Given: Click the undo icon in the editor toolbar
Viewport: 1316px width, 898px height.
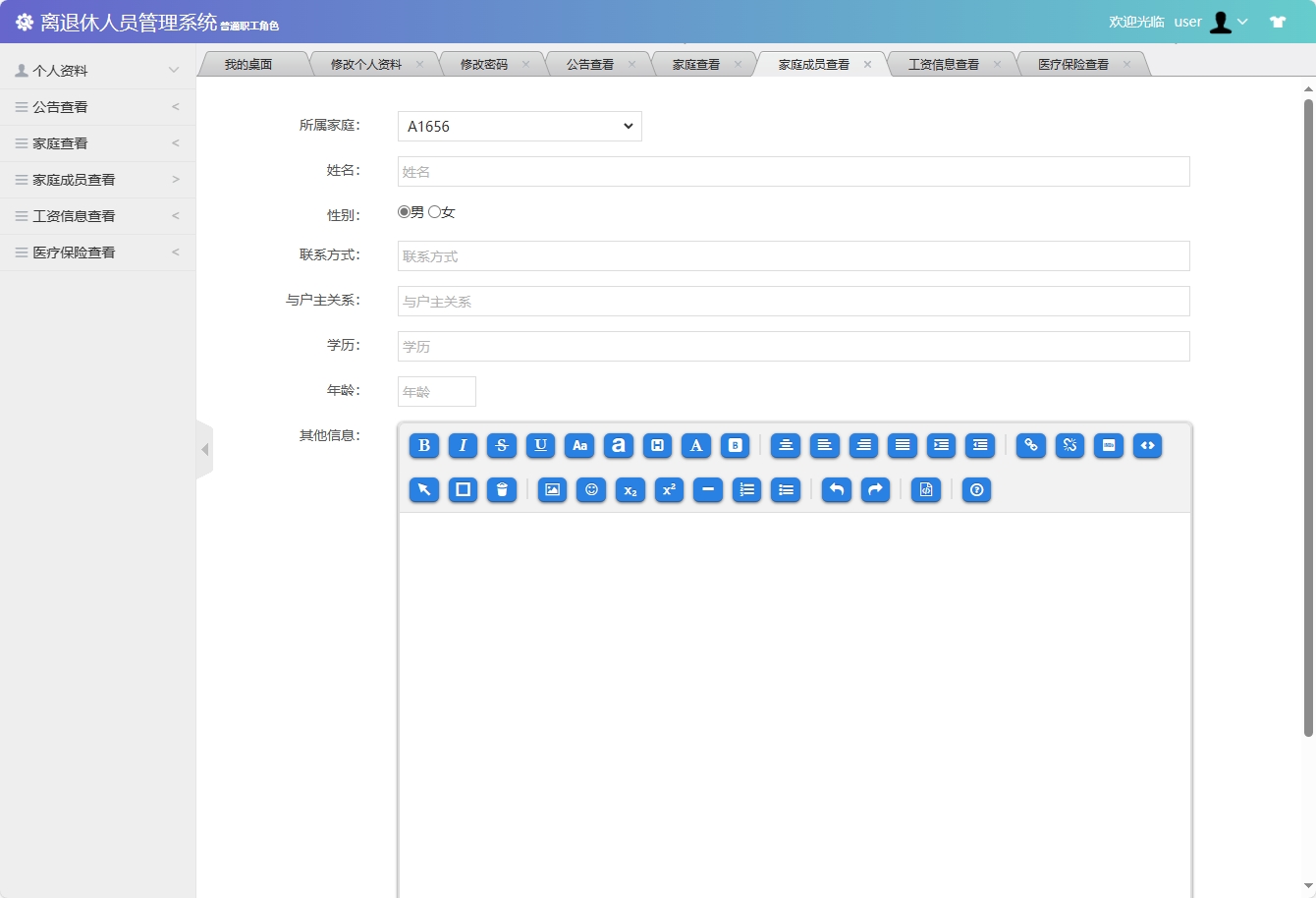Looking at the screenshot, I should point(836,489).
